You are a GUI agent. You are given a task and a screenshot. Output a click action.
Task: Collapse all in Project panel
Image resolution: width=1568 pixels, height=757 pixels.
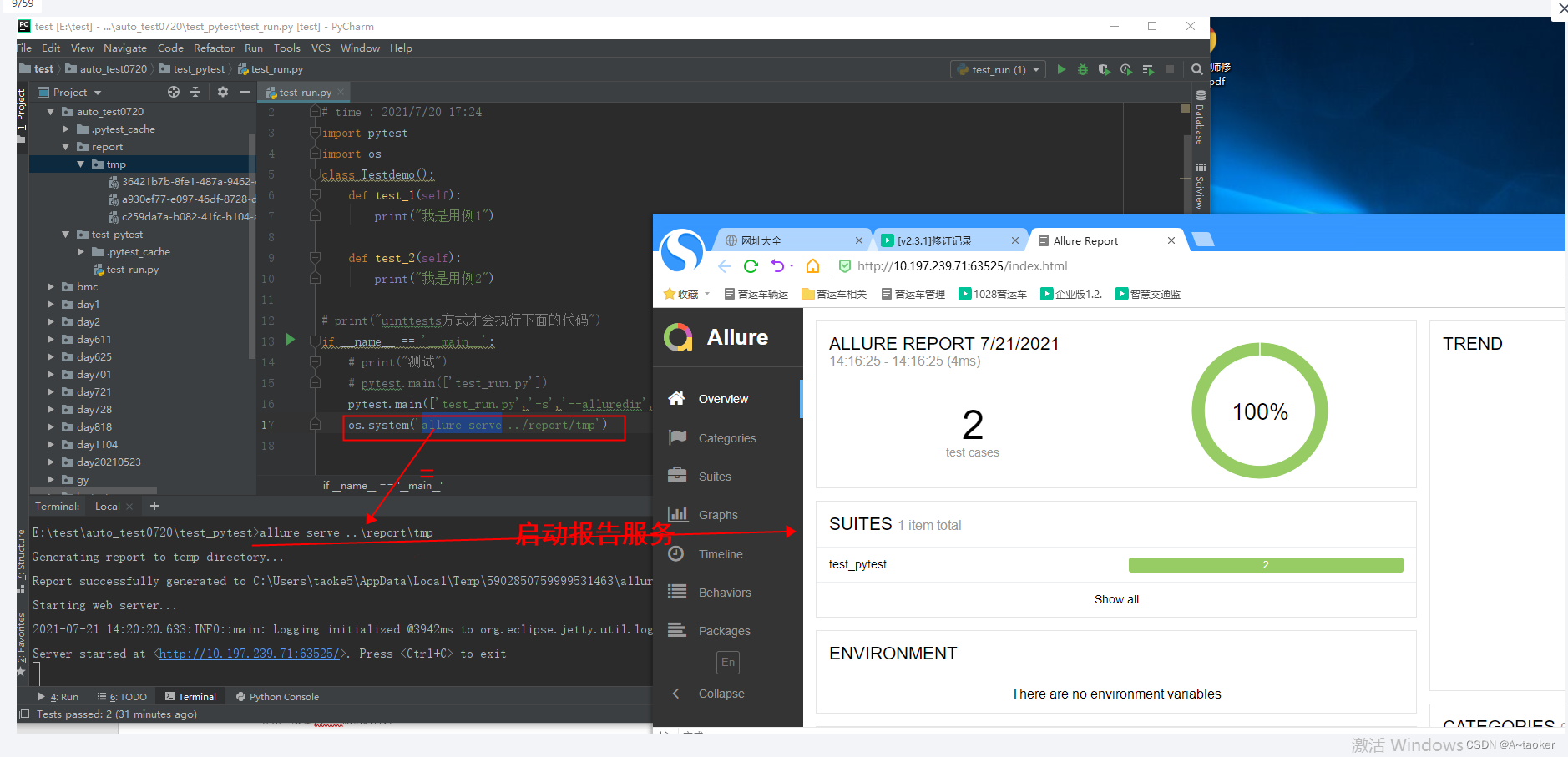195,92
